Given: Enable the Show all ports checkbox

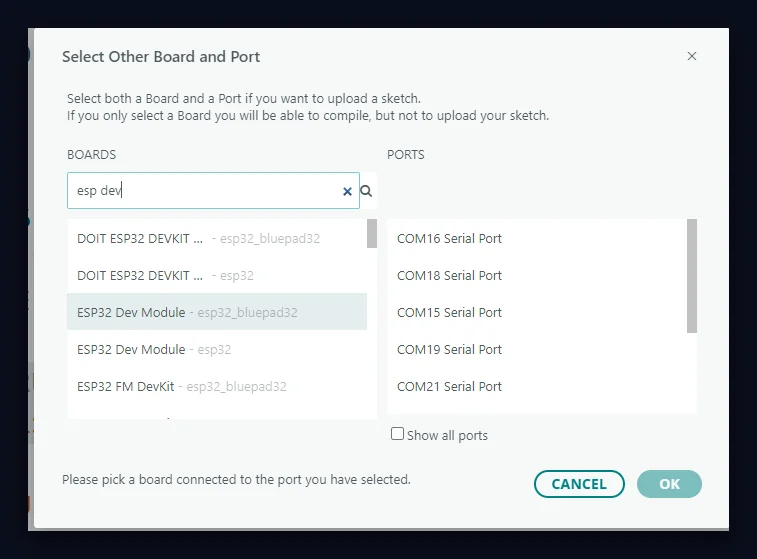Looking at the screenshot, I should point(397,433).
